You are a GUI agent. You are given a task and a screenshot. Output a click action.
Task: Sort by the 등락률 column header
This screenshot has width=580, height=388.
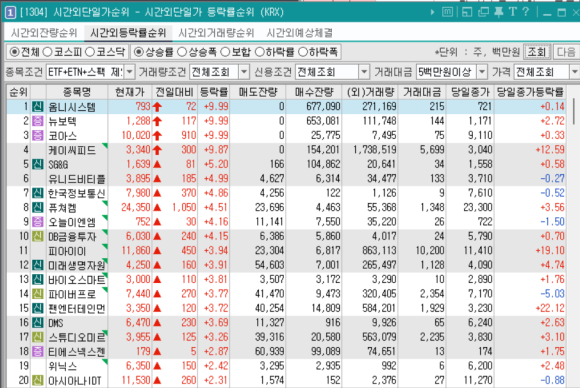click(x=214, y=92)
